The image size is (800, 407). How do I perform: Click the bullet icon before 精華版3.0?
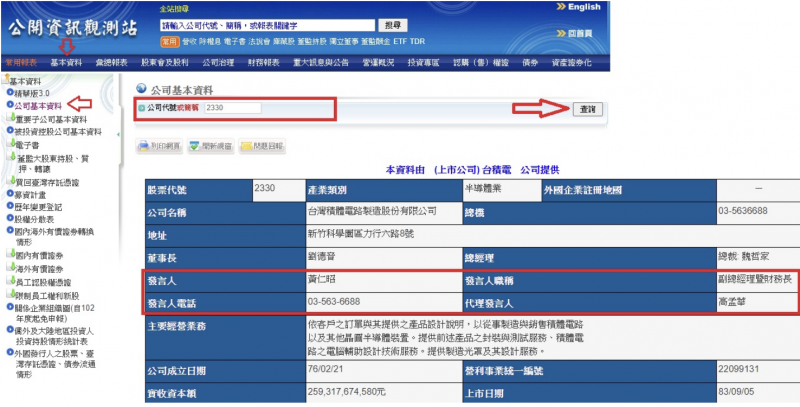(x=10, y=93)
